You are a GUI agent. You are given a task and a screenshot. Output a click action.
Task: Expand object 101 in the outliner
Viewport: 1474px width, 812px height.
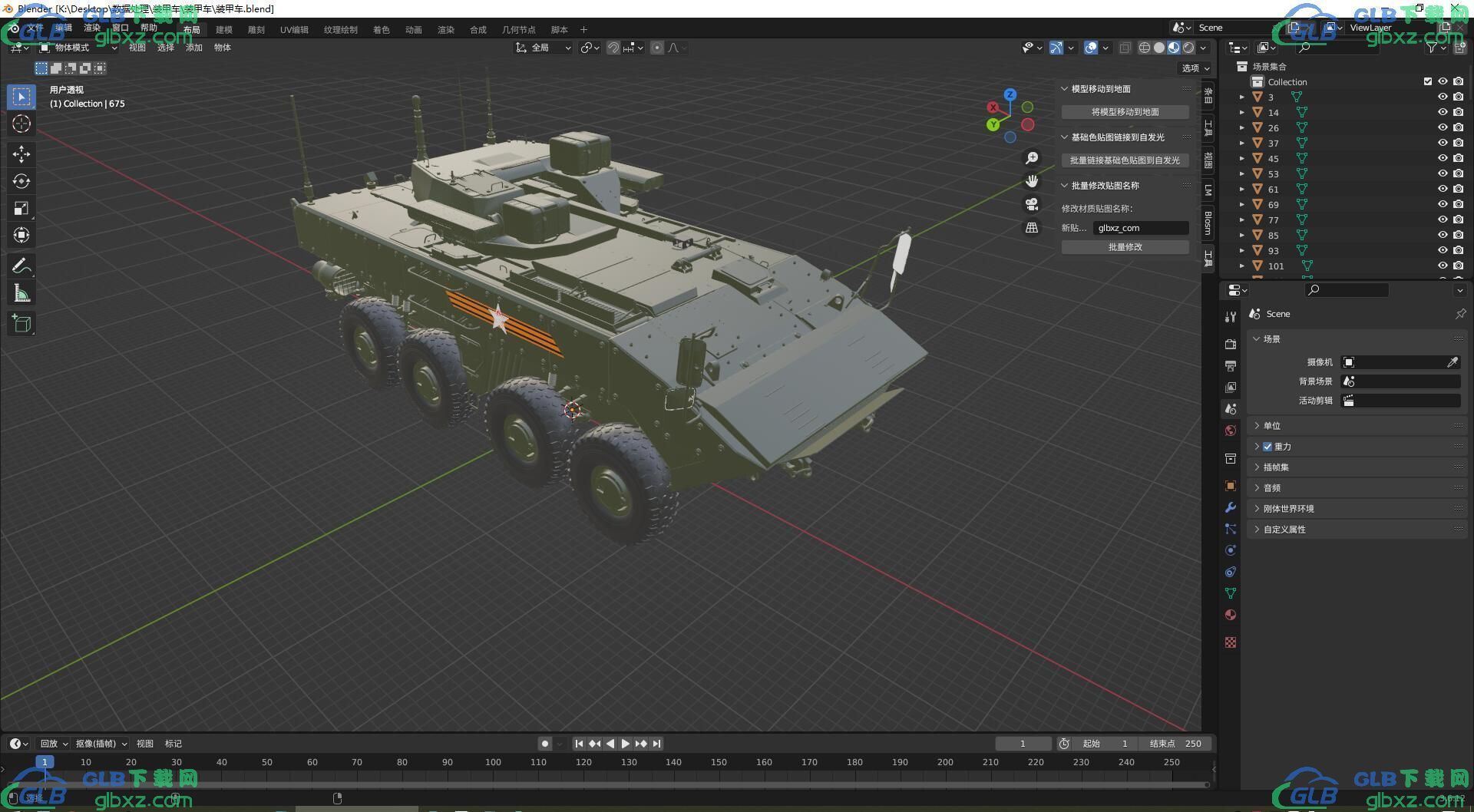pyautogui.click(x=1242, y=266)
